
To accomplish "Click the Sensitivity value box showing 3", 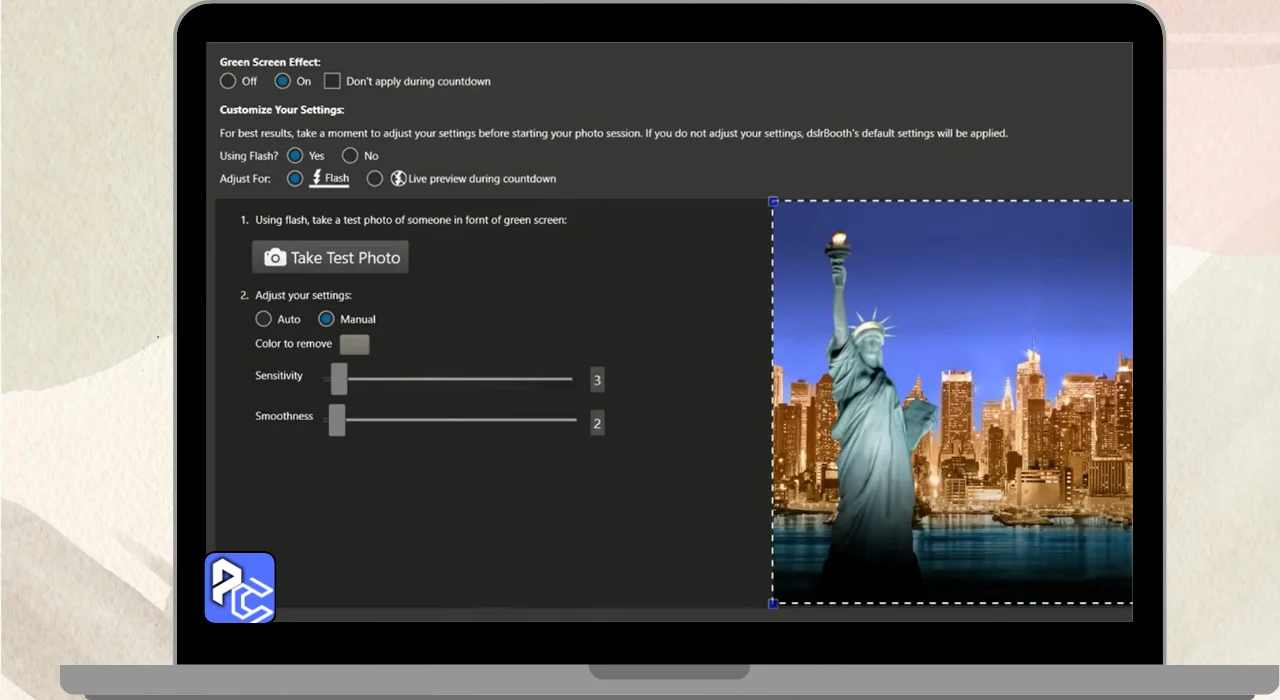I will coord(597,380).
